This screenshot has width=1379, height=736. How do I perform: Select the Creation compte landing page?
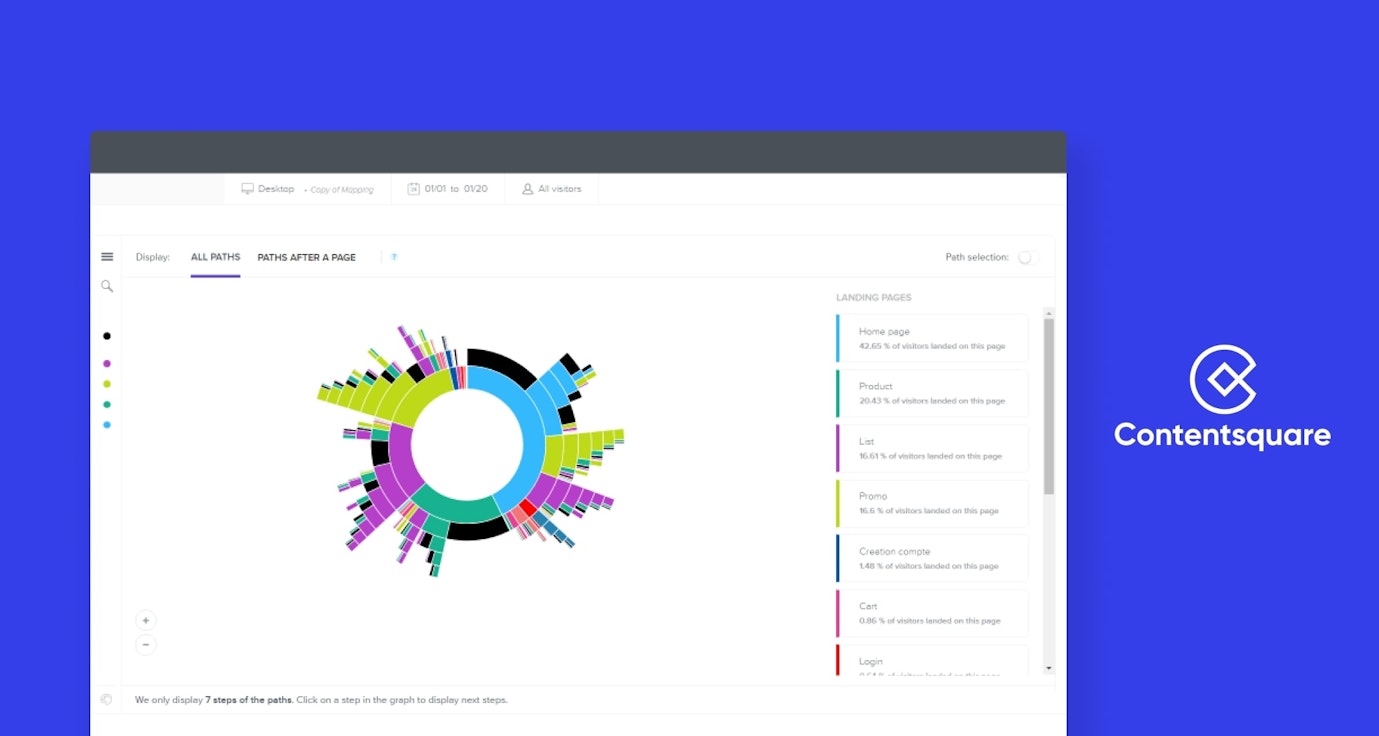(x=931, y=557)
